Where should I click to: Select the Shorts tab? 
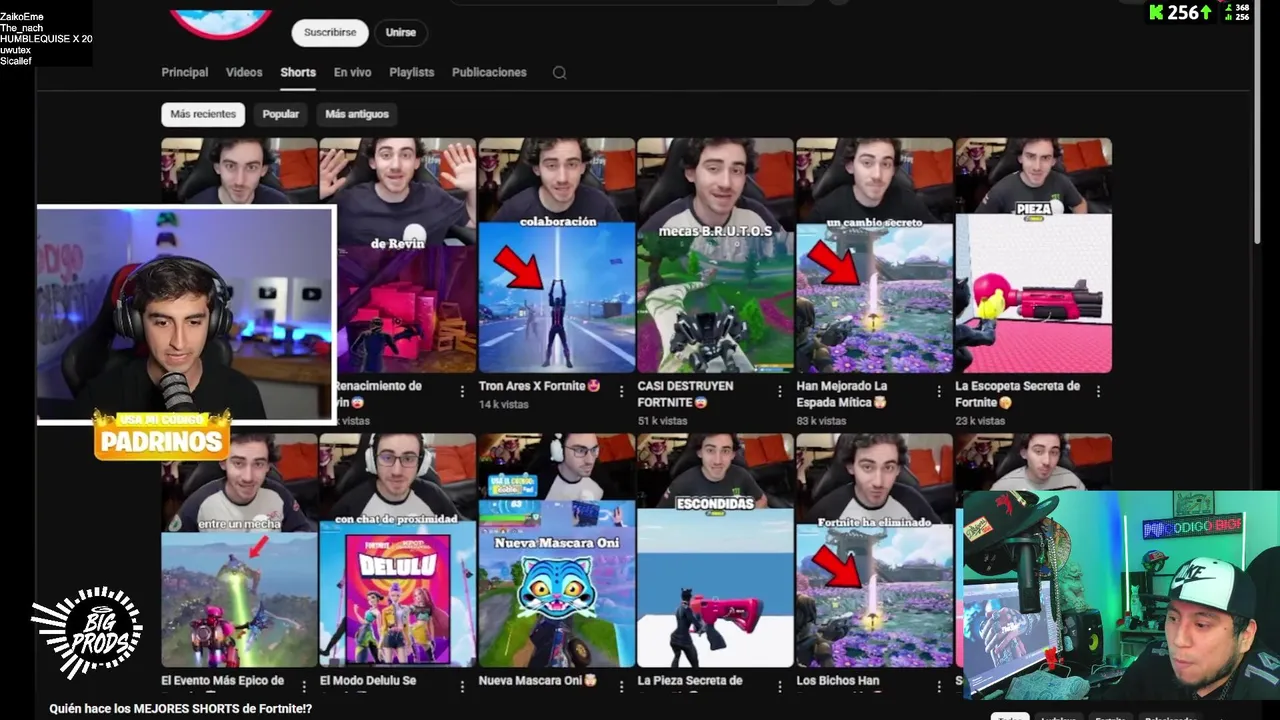tap(298, 72)
